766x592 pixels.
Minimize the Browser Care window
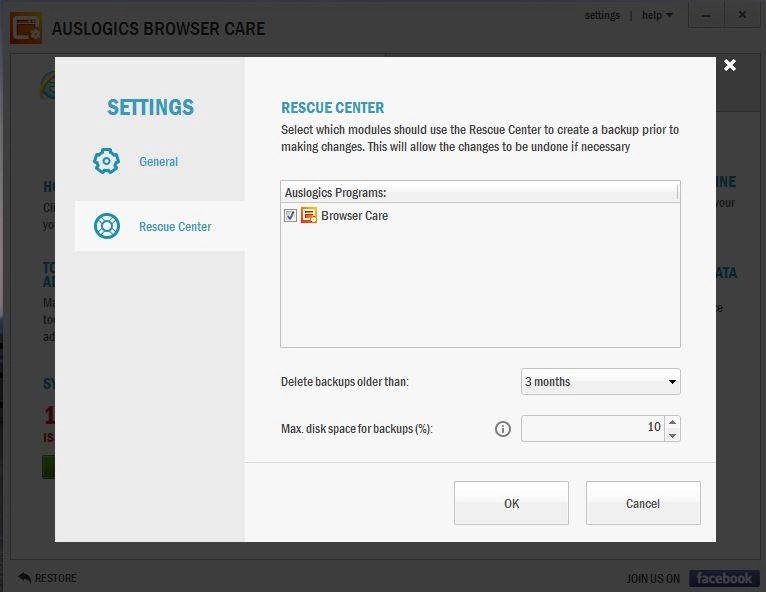pos(706,15)
